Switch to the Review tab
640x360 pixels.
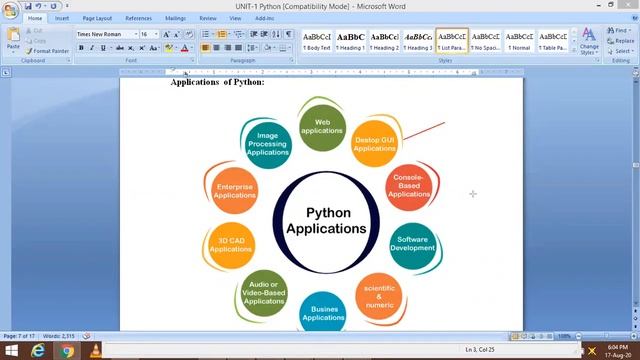[x=208, y=18]
